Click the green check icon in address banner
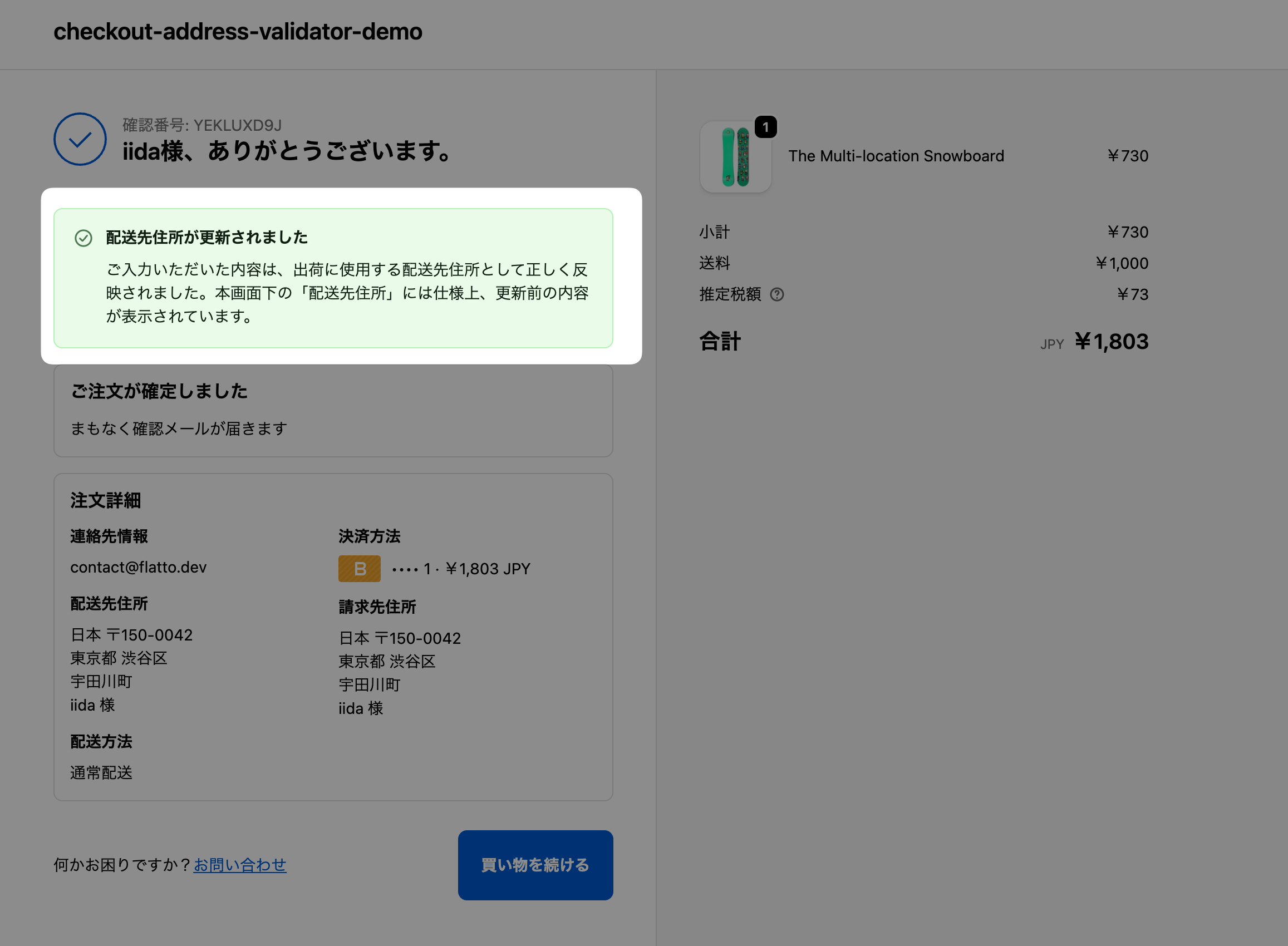This screenshot has height=946, width=1288. (x=83, y=238)
